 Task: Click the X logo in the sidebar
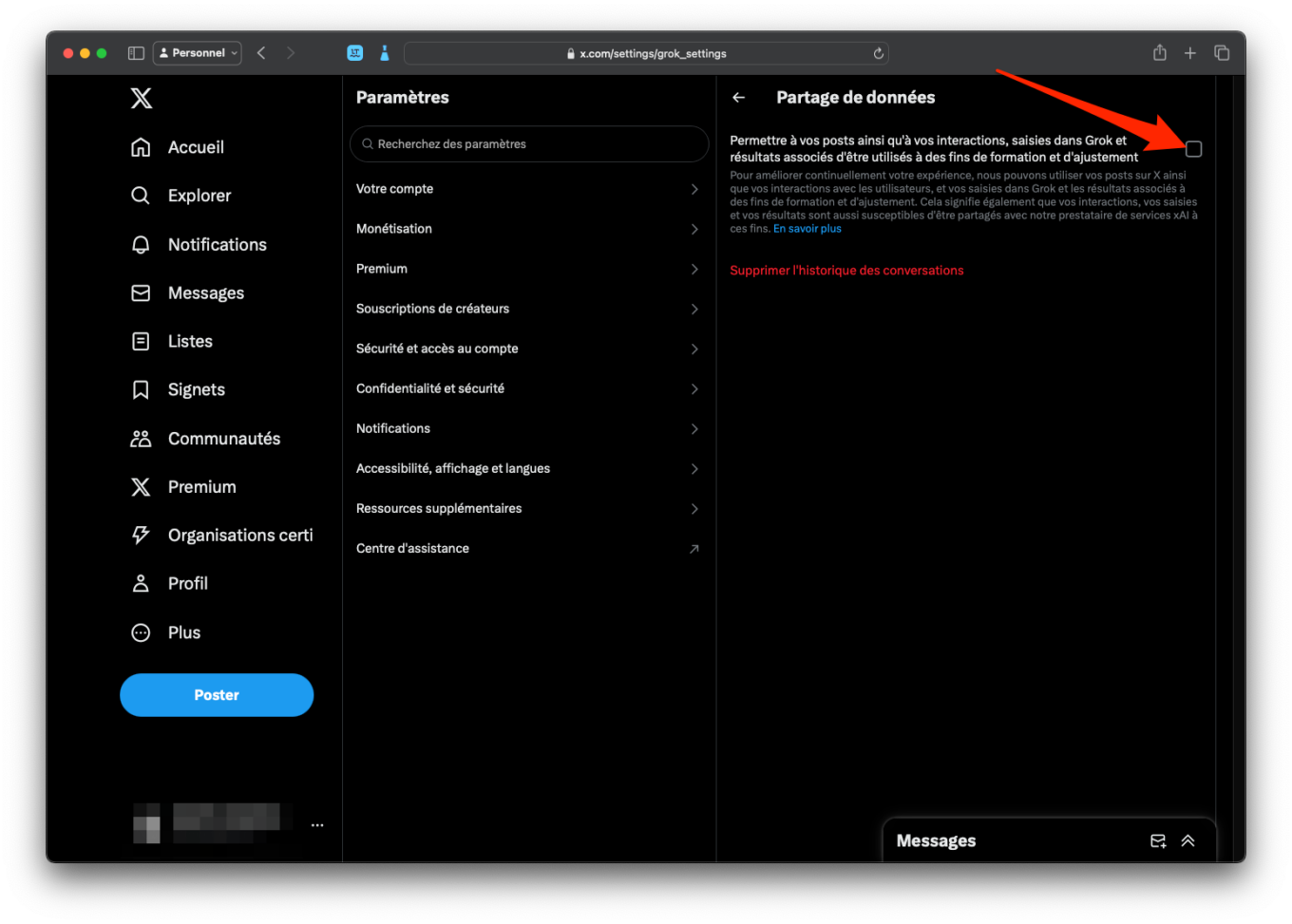[x=141, y=98]
